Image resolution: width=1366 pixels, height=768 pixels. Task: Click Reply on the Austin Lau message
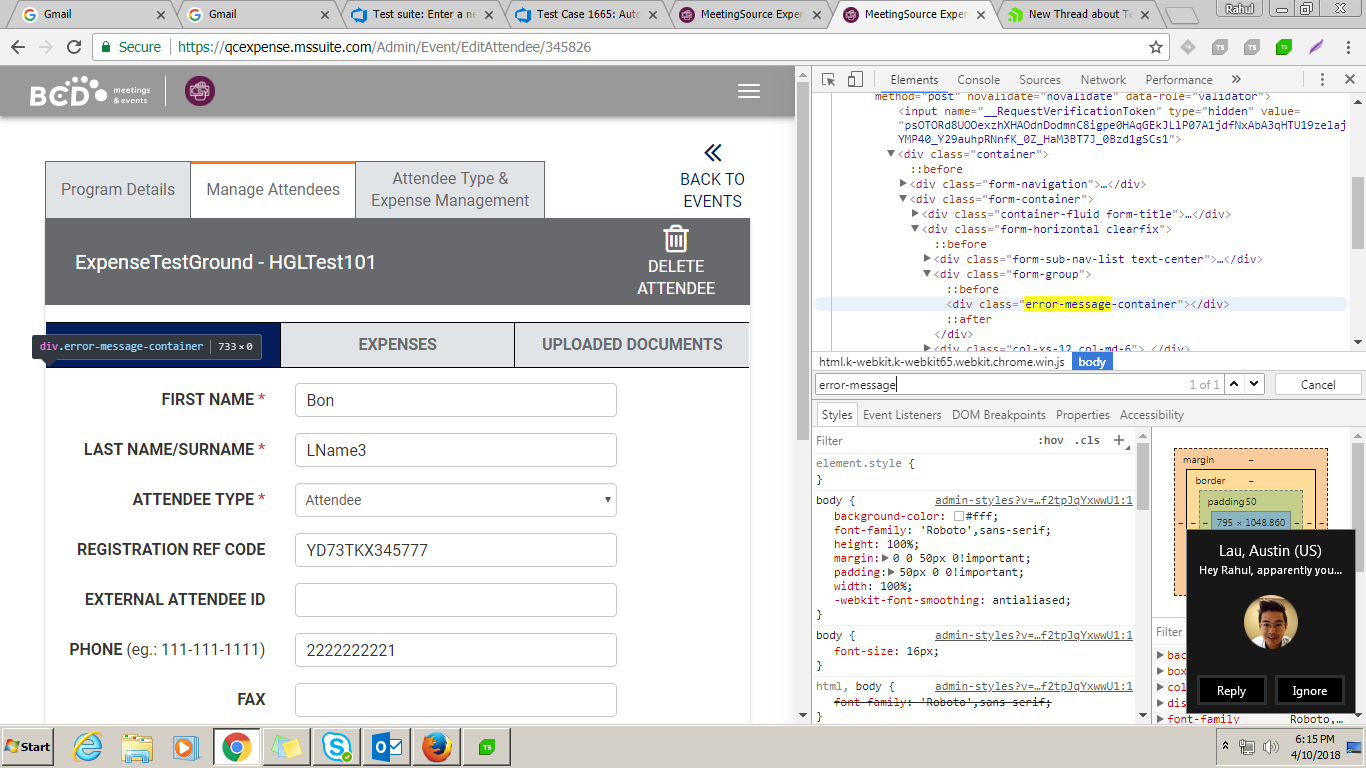(1231, 691)
